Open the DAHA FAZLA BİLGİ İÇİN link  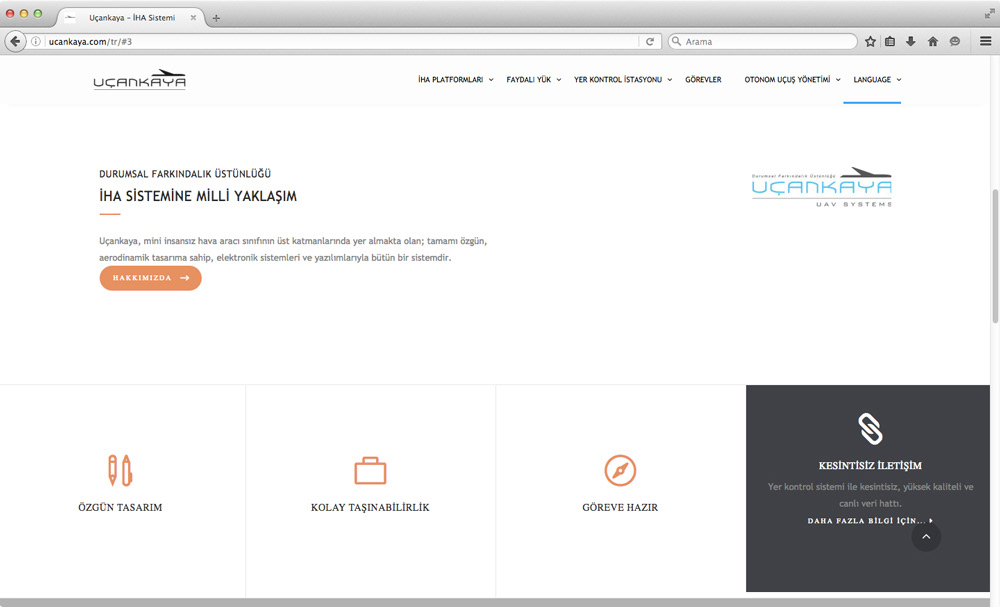click(869, 520)
